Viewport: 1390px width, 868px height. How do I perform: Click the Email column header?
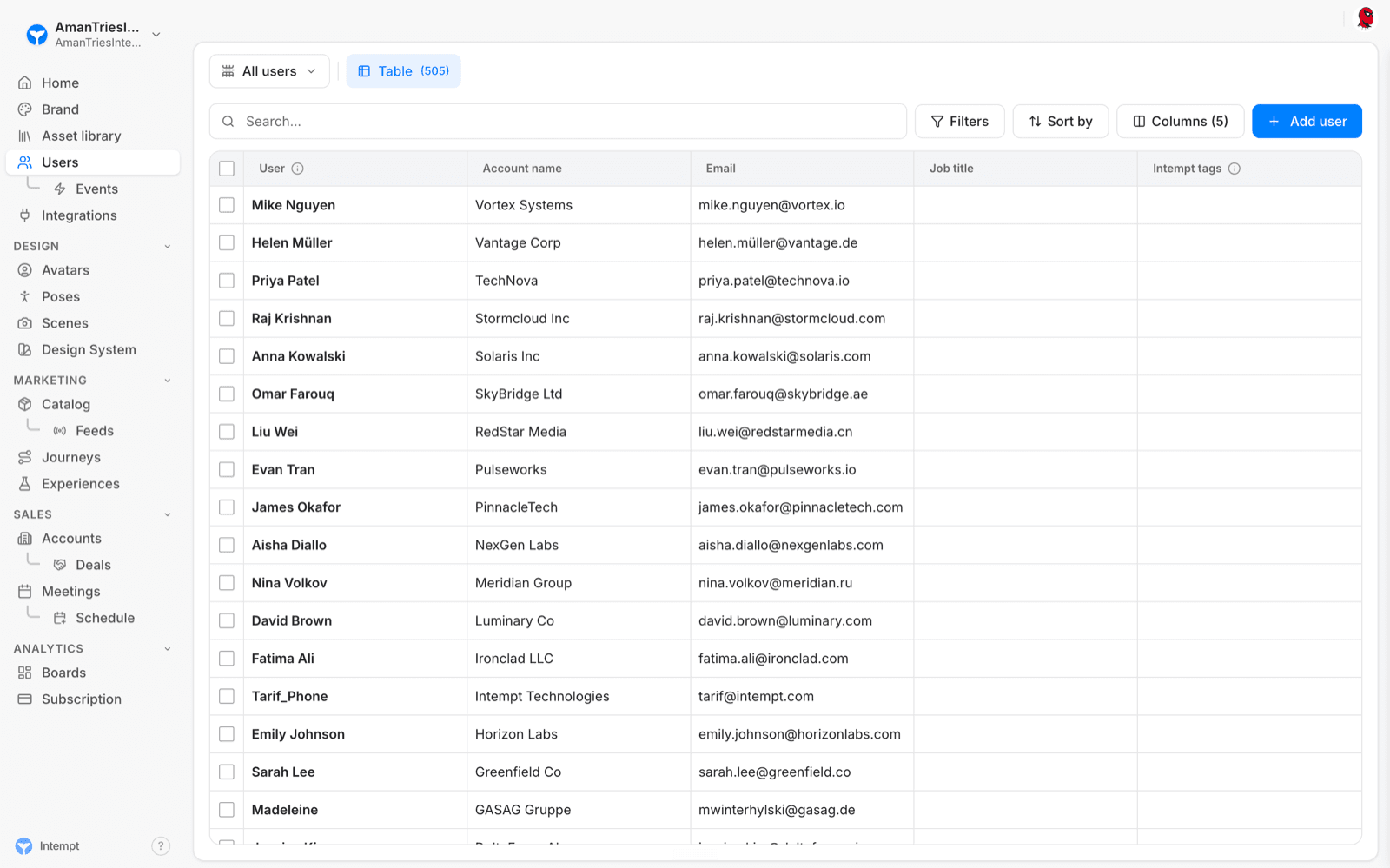tap(721, 169)
